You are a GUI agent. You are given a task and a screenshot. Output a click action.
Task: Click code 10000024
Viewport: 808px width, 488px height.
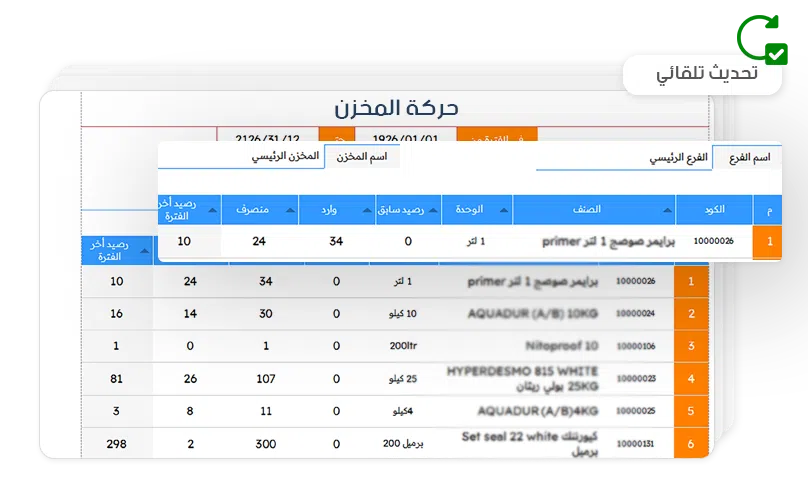coord(635,313)
